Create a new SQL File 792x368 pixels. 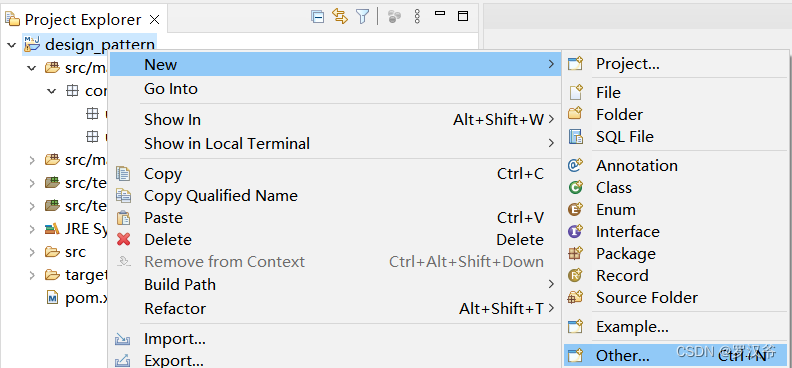pyautogui.click(x=676, y=137)
